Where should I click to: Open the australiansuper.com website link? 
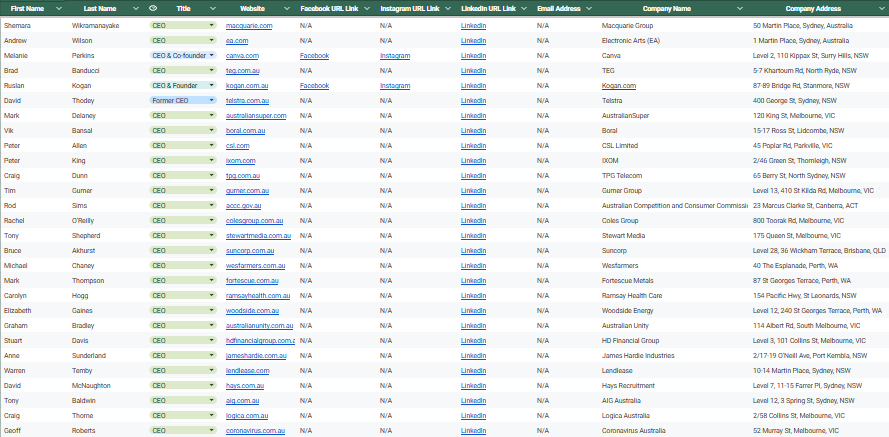point(256,116)
